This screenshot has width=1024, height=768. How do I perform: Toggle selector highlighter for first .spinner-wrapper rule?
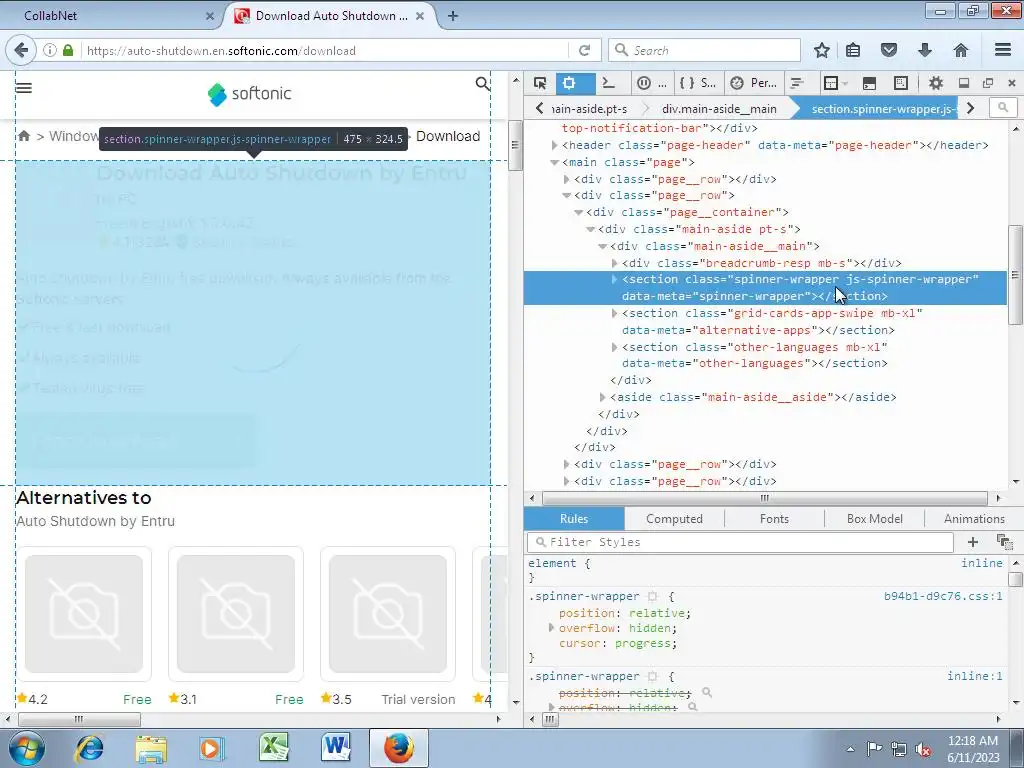[652, 596]
